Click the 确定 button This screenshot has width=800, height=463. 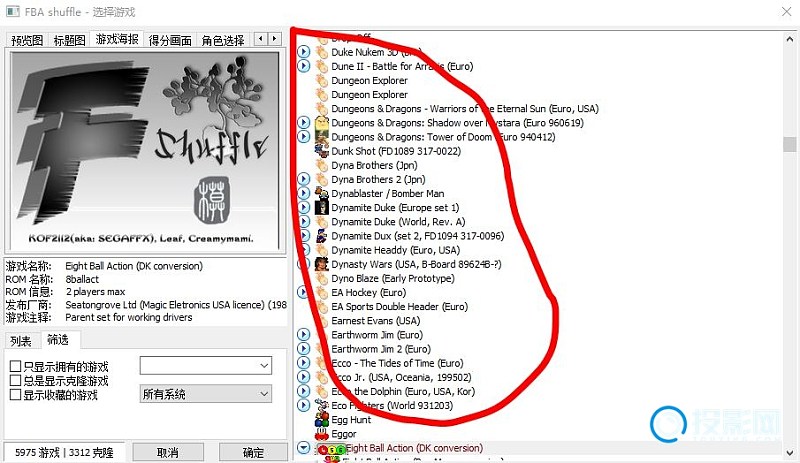coord(253,452)
